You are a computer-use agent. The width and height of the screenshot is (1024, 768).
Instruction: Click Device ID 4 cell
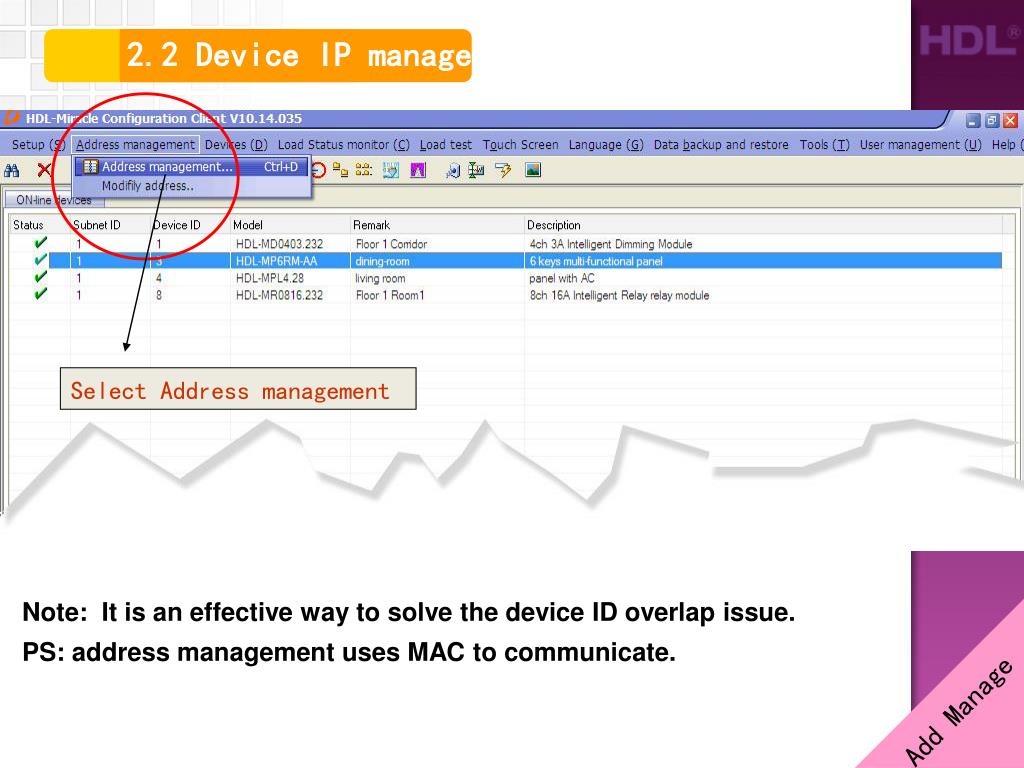tap(159, 278)
